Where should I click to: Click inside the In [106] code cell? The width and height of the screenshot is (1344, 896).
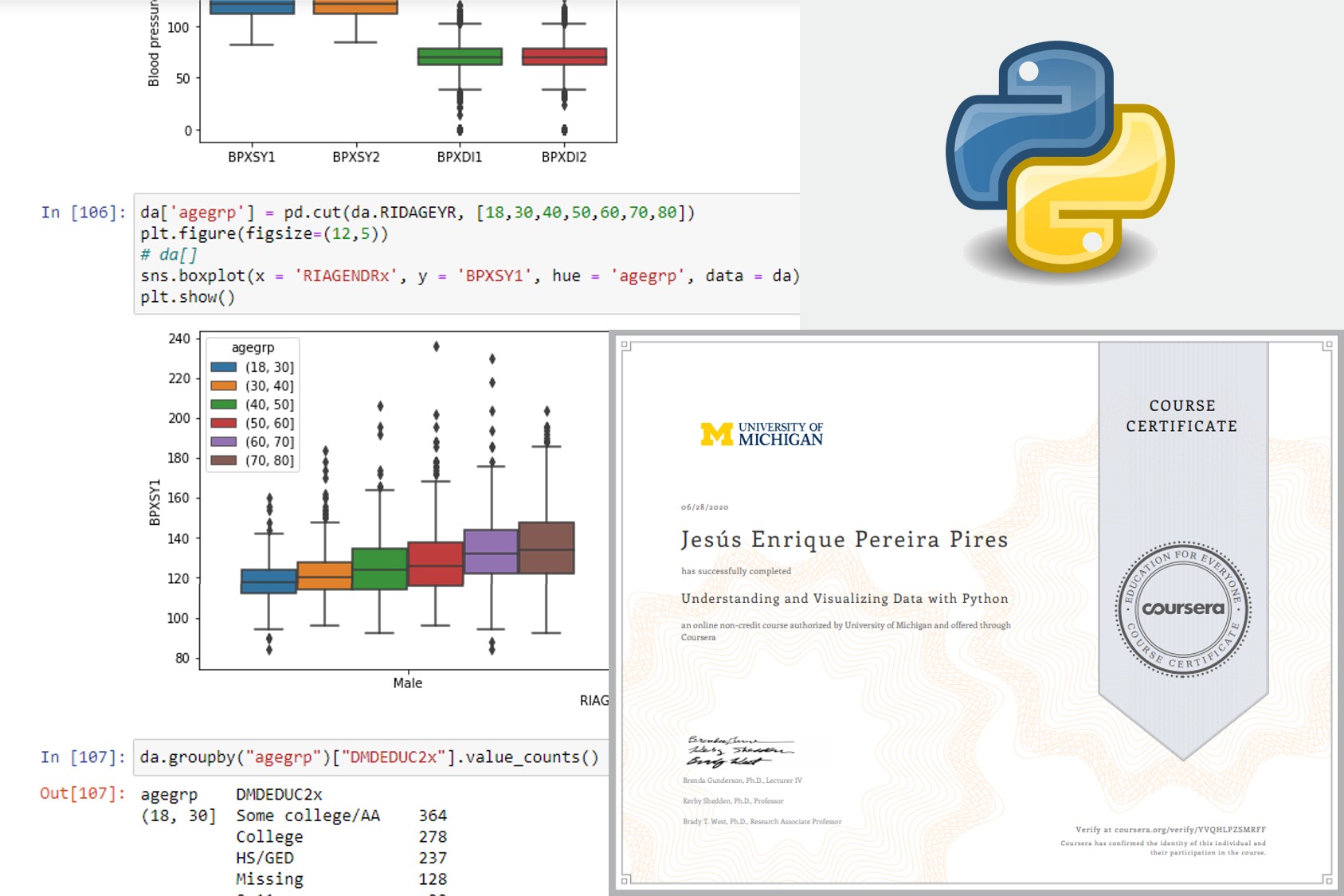(x=467, y=254)
